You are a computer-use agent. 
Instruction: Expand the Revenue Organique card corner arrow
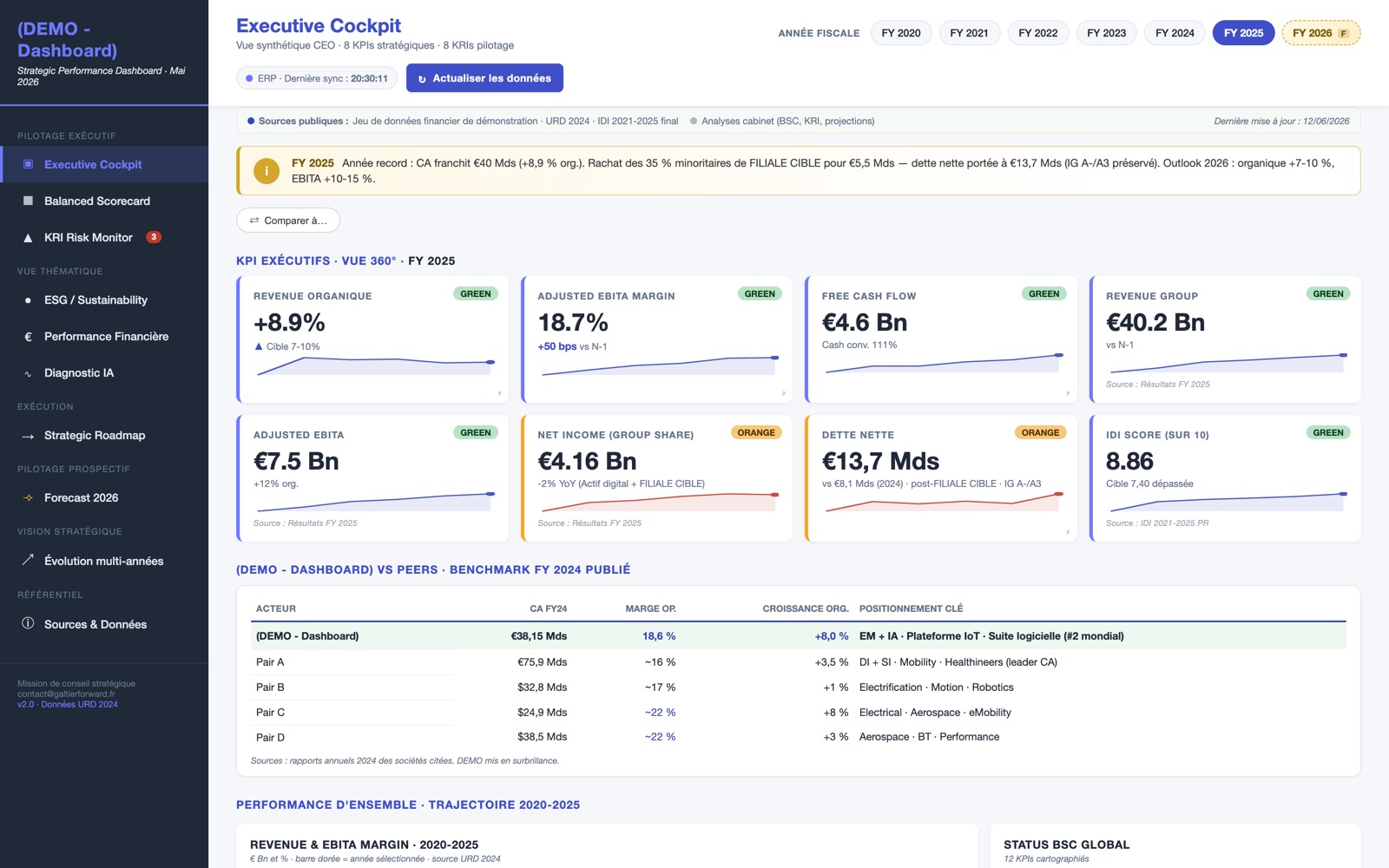click(x=499, y=393)
